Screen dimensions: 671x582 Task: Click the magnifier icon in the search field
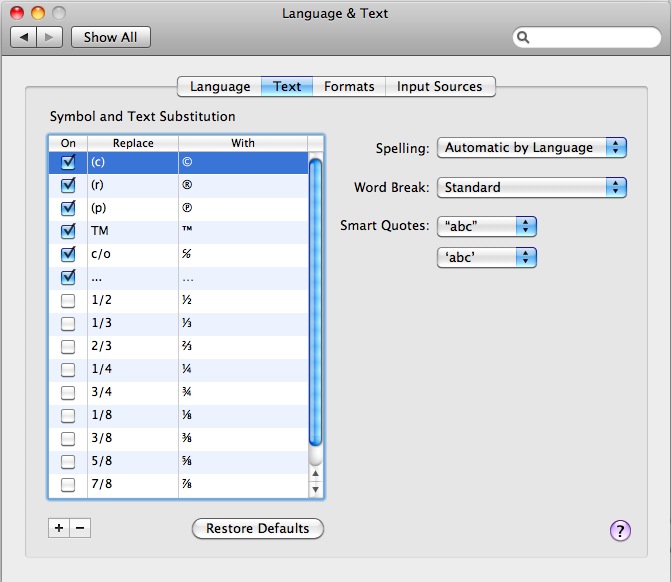[x=523, y=37]
